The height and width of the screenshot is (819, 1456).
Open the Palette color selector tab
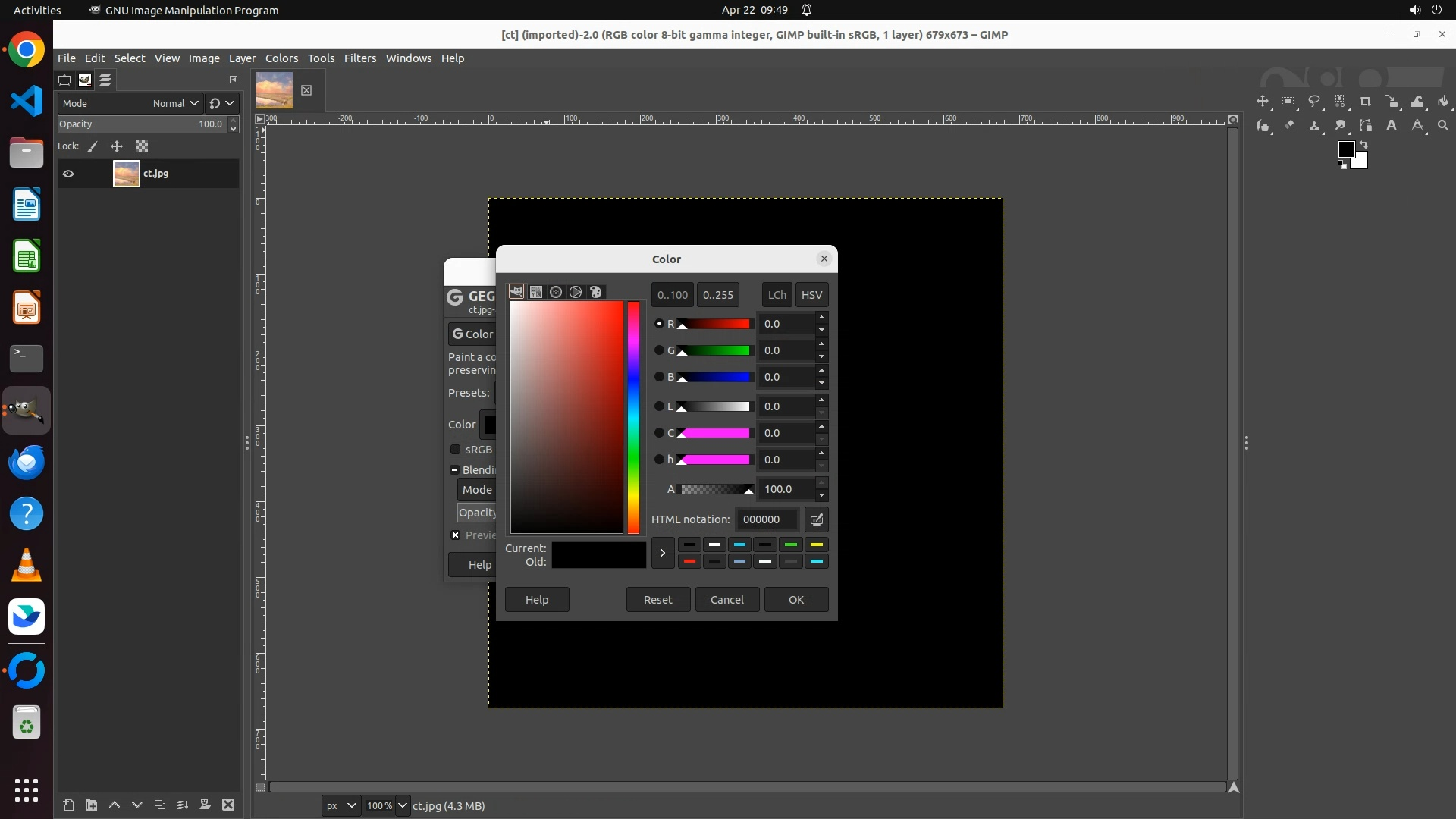pyautogui.click(x=596, y=292)
